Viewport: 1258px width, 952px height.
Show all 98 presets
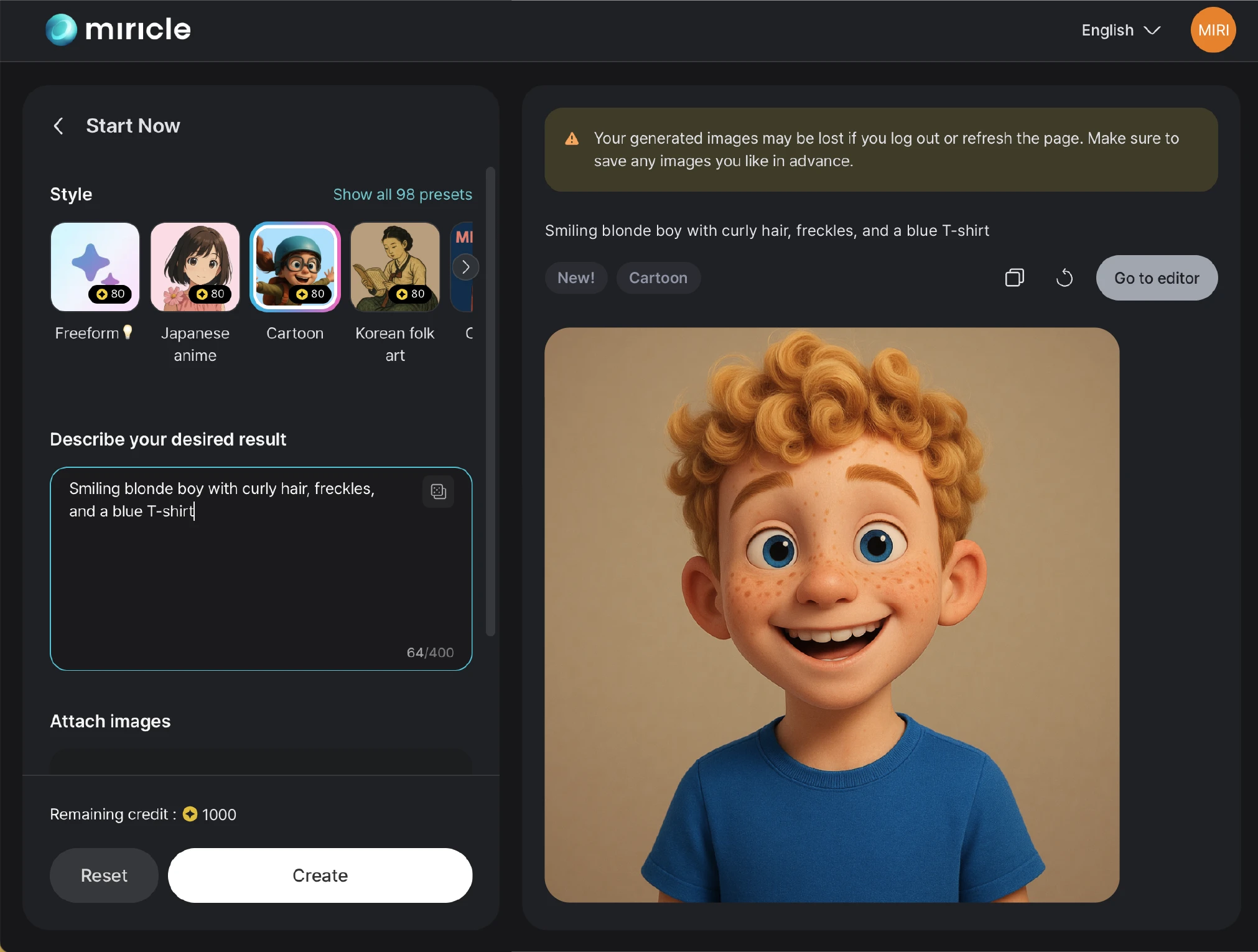coord(402,194)
